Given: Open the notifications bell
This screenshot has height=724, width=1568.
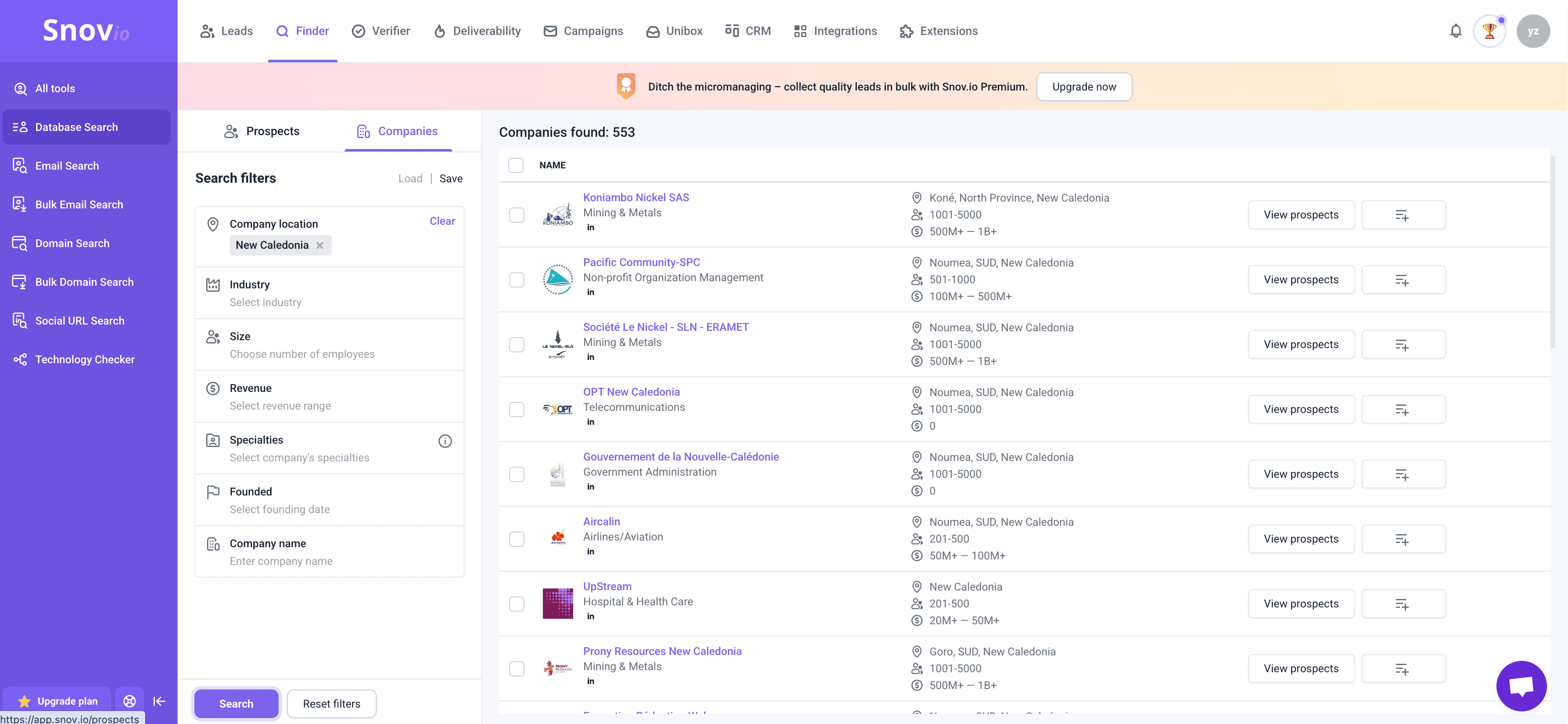Looking at the screenshot, I should pyautogui.click(x=1456, y=31).
